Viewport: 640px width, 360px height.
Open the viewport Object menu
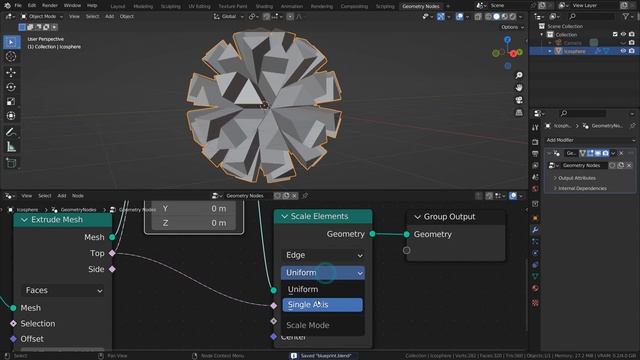[127, 16]
